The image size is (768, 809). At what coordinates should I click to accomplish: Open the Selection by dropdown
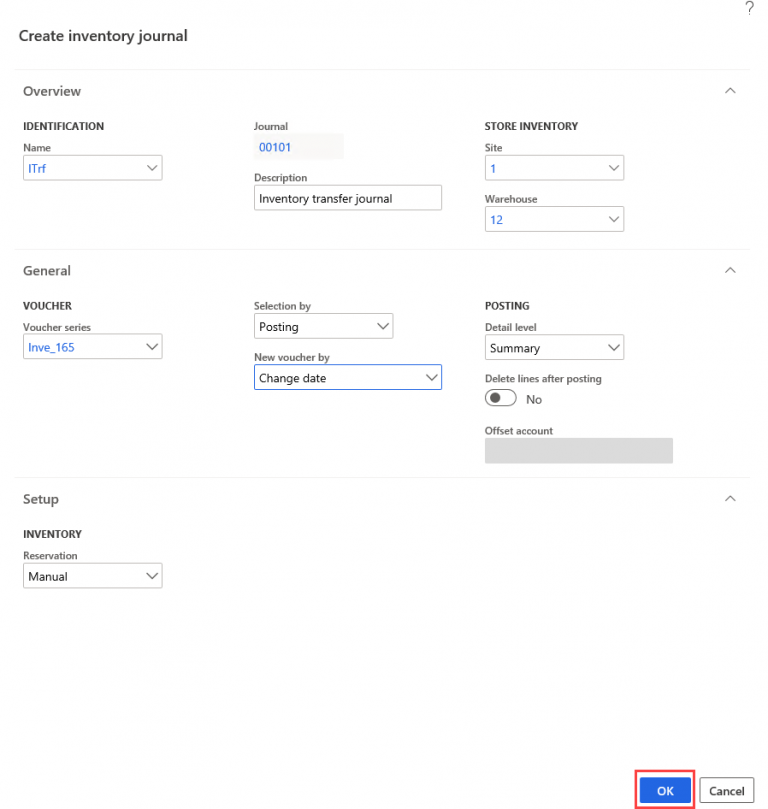383,325
